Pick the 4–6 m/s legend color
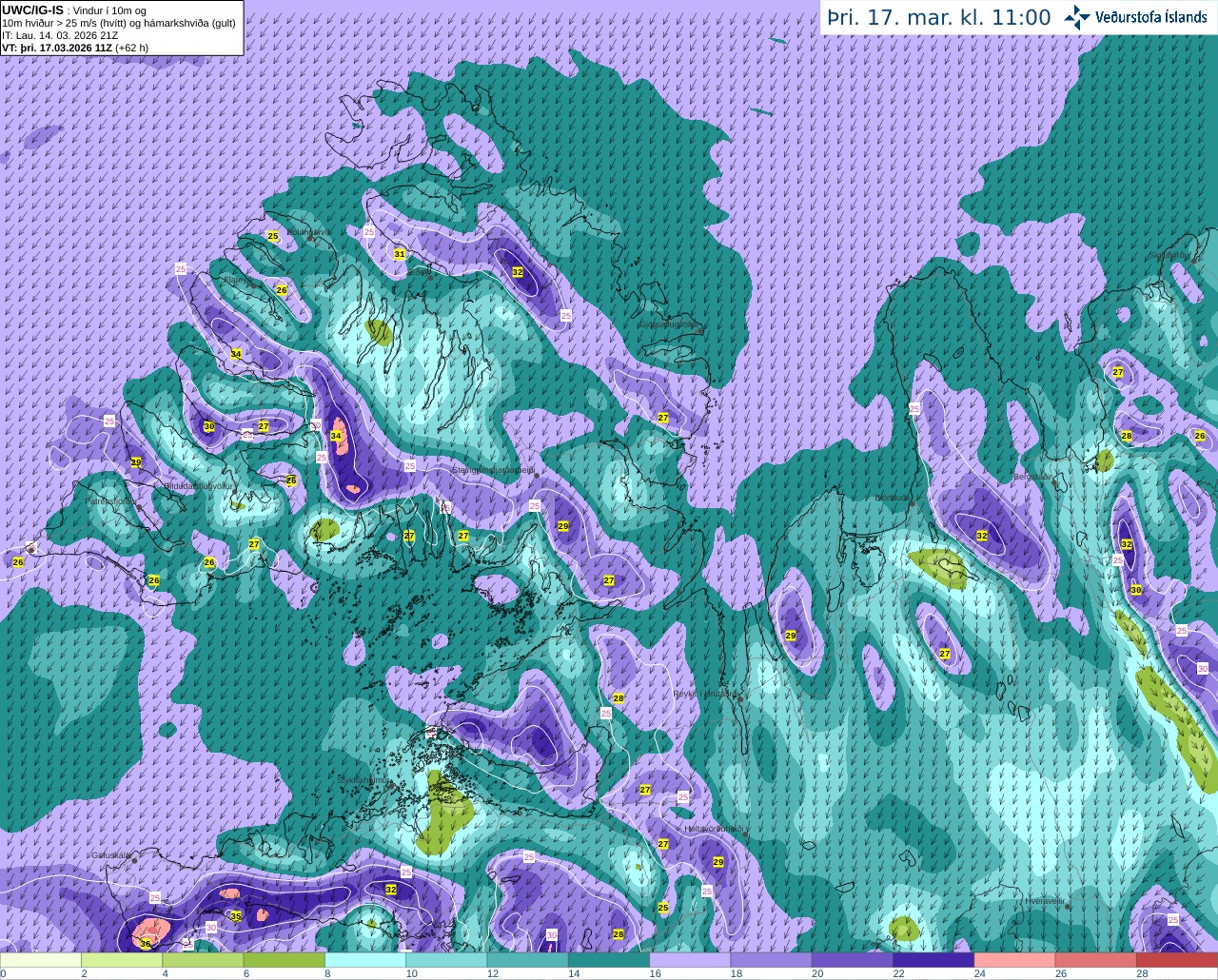This screenshot has height=980, width=1218. coord(203,960)
